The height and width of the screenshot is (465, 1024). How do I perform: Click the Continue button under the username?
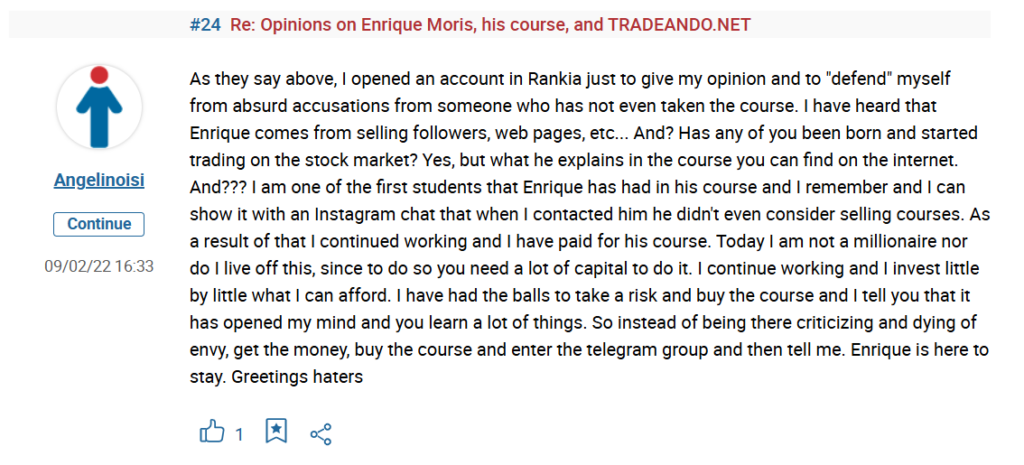[x=99, y=224]
